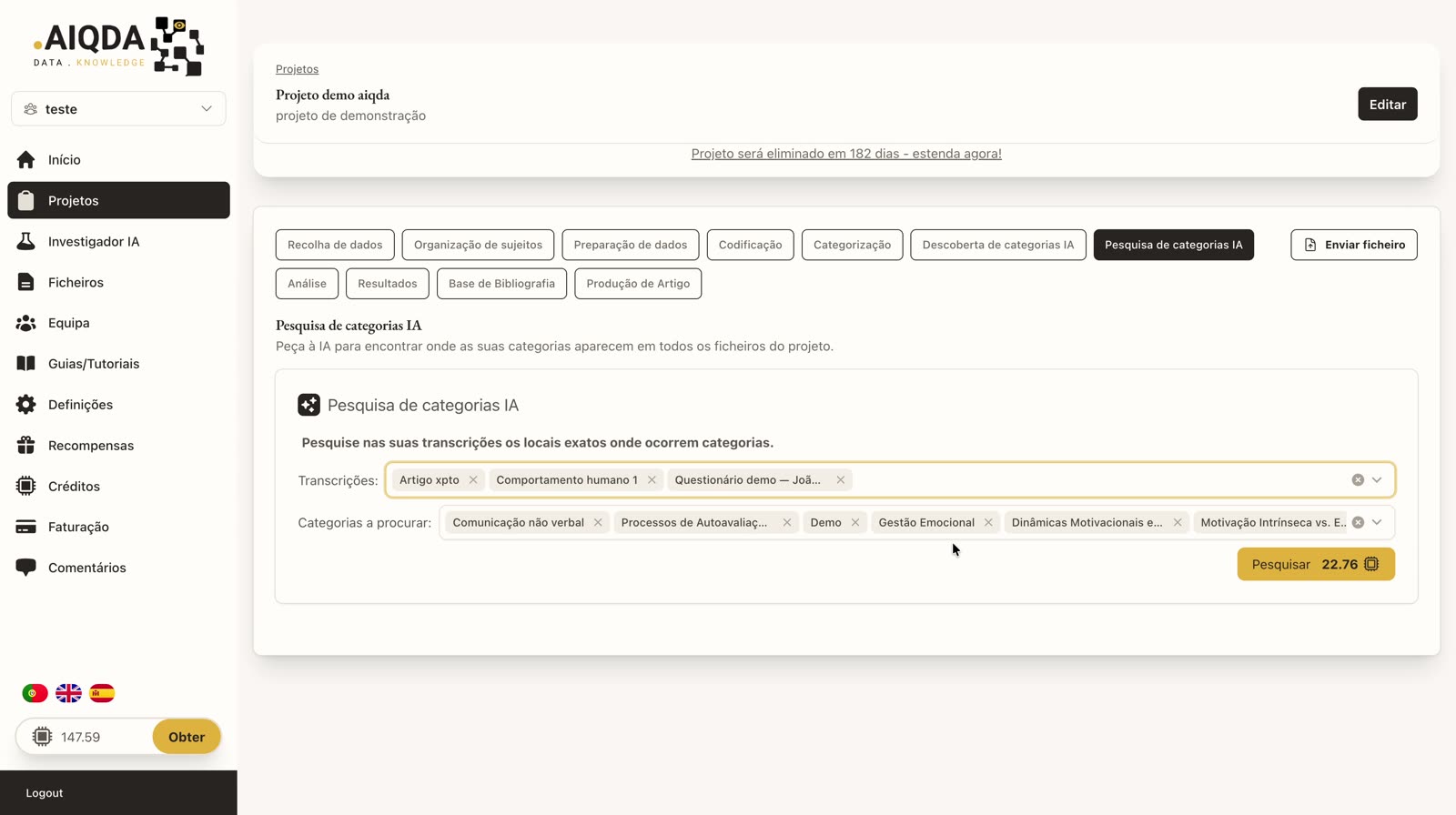The image size is (1456, 815).
Task: Remove the Questionário demo transcription tag
Action: tap(841, 480)
